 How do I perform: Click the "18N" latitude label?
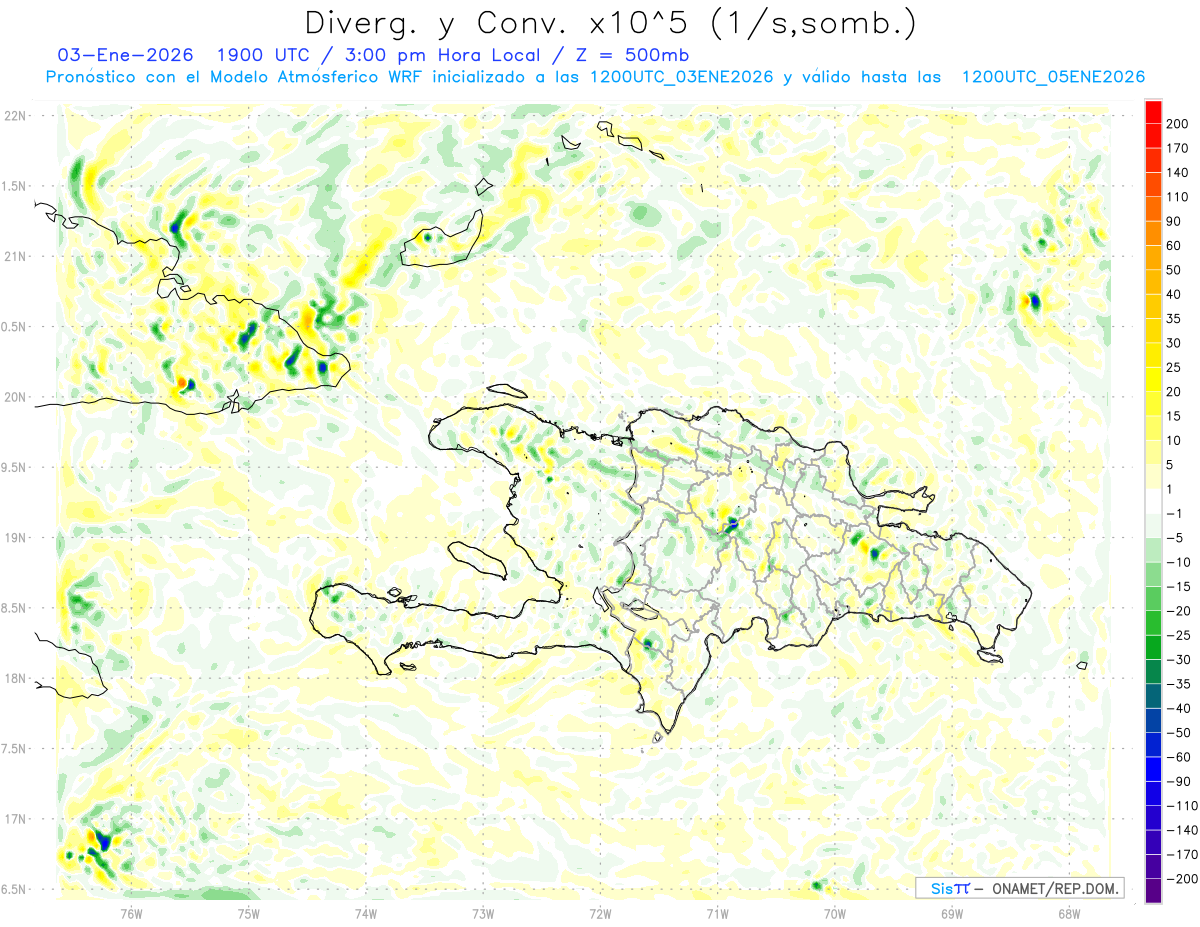(x=14, y=678)
